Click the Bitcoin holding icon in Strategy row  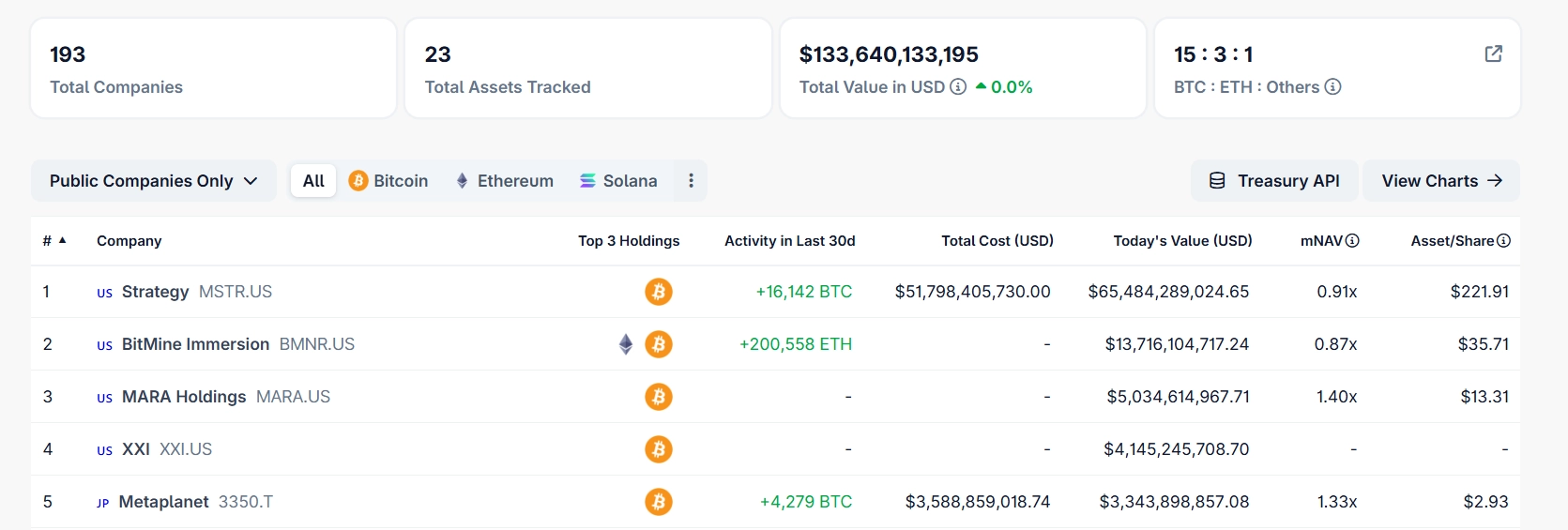(x=658, y=292)
